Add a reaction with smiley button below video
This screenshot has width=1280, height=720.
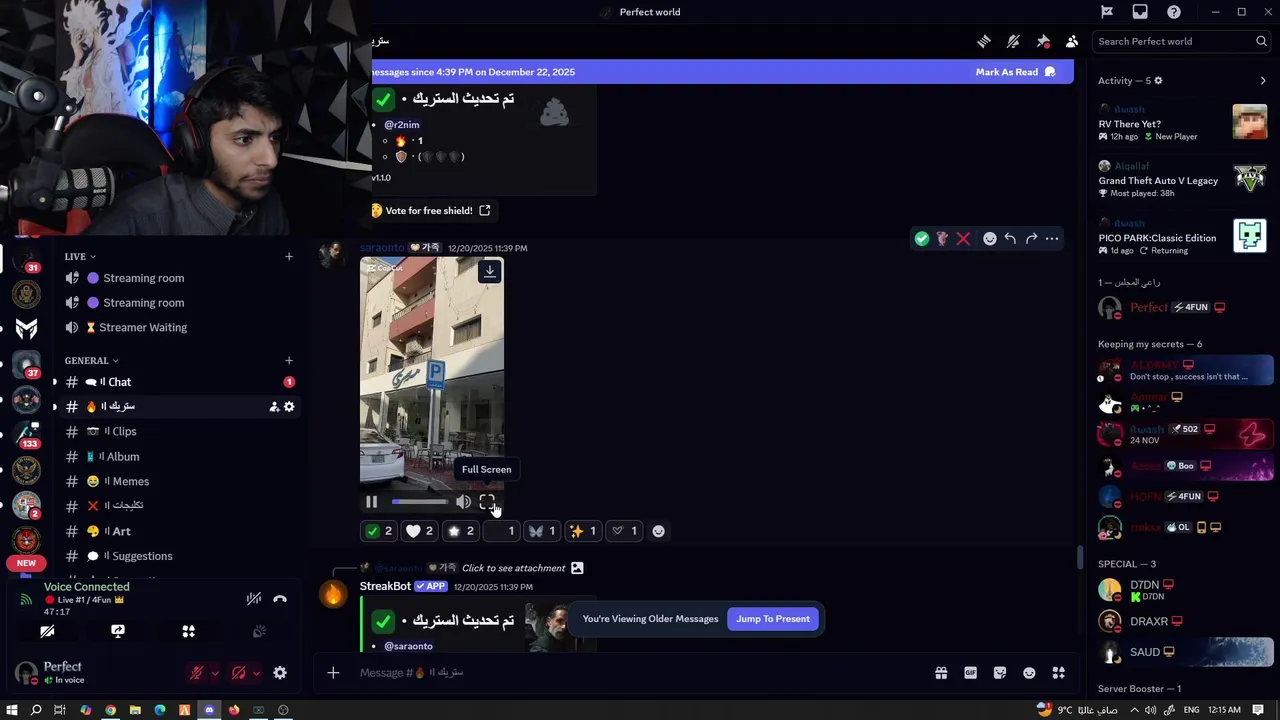point(658,531)
